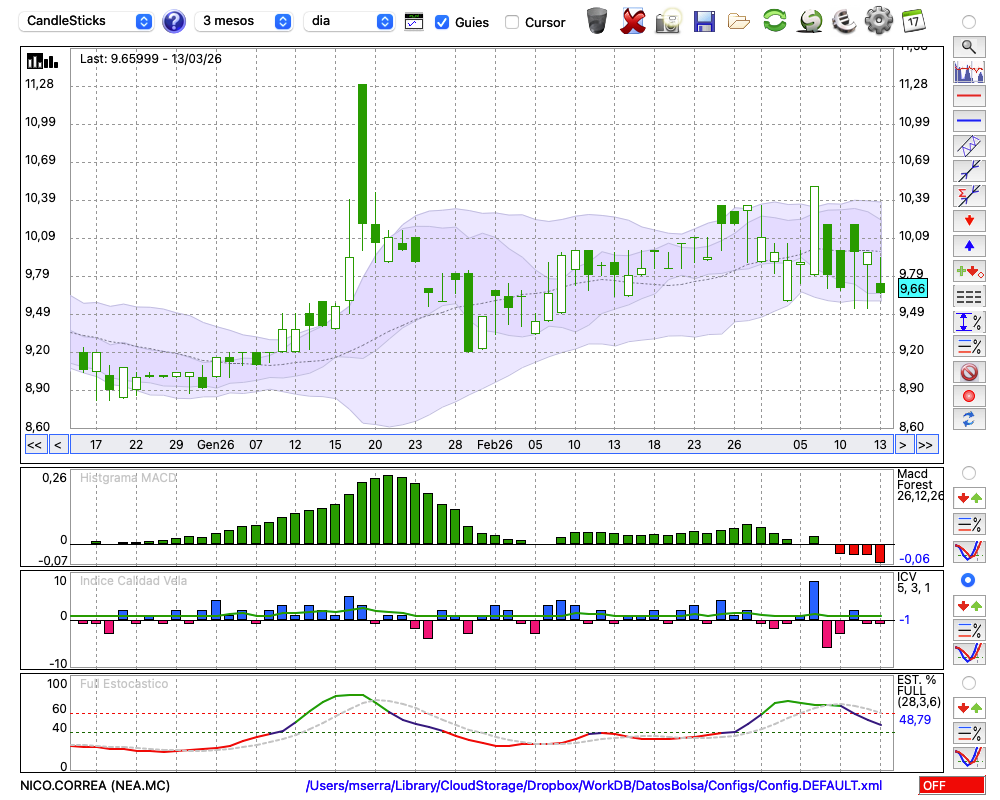This screenshot has width=1000, height=800.
Task: Click the >> jump forward button
Action: coord(926,445)
